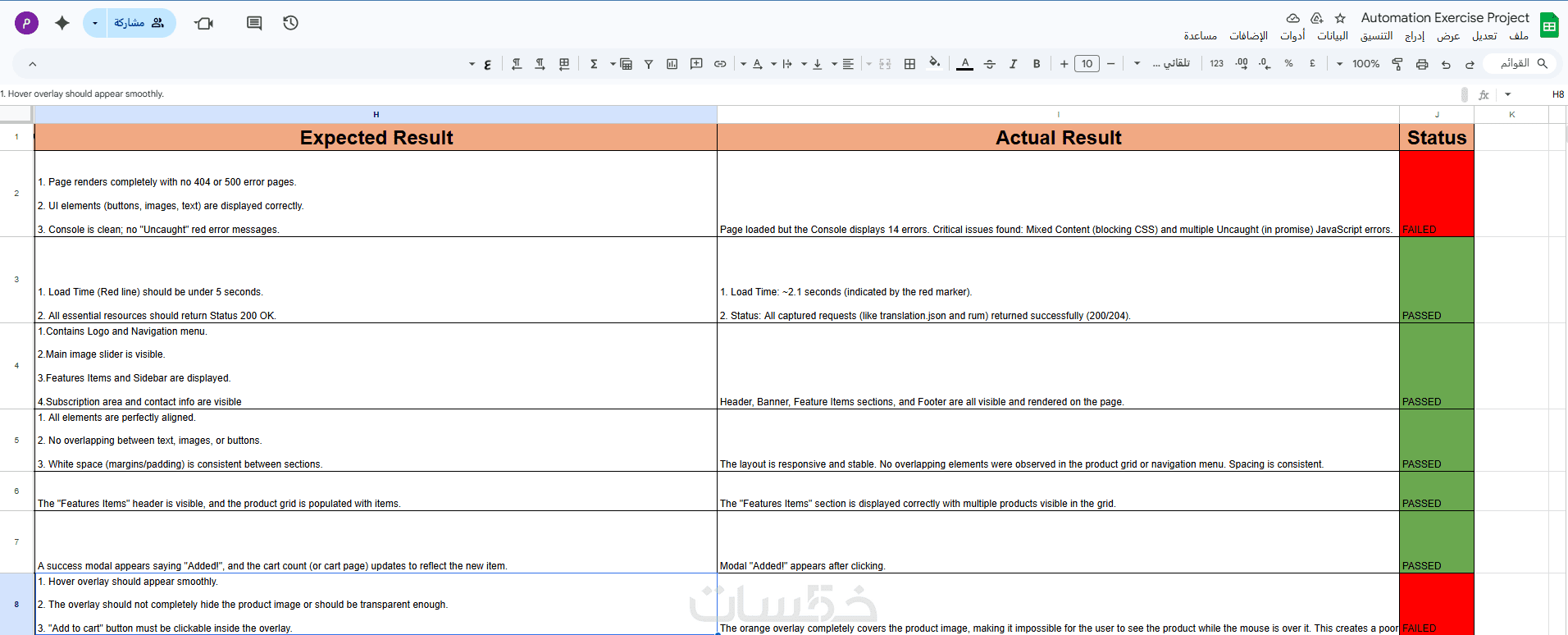Screen dimensions: 1568x635
Task: Open the 100% zoom dropdown
Action: [1358, 64]
